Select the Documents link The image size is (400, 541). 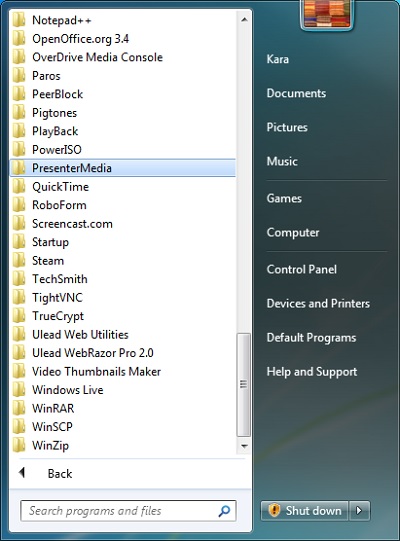(296, 93)
